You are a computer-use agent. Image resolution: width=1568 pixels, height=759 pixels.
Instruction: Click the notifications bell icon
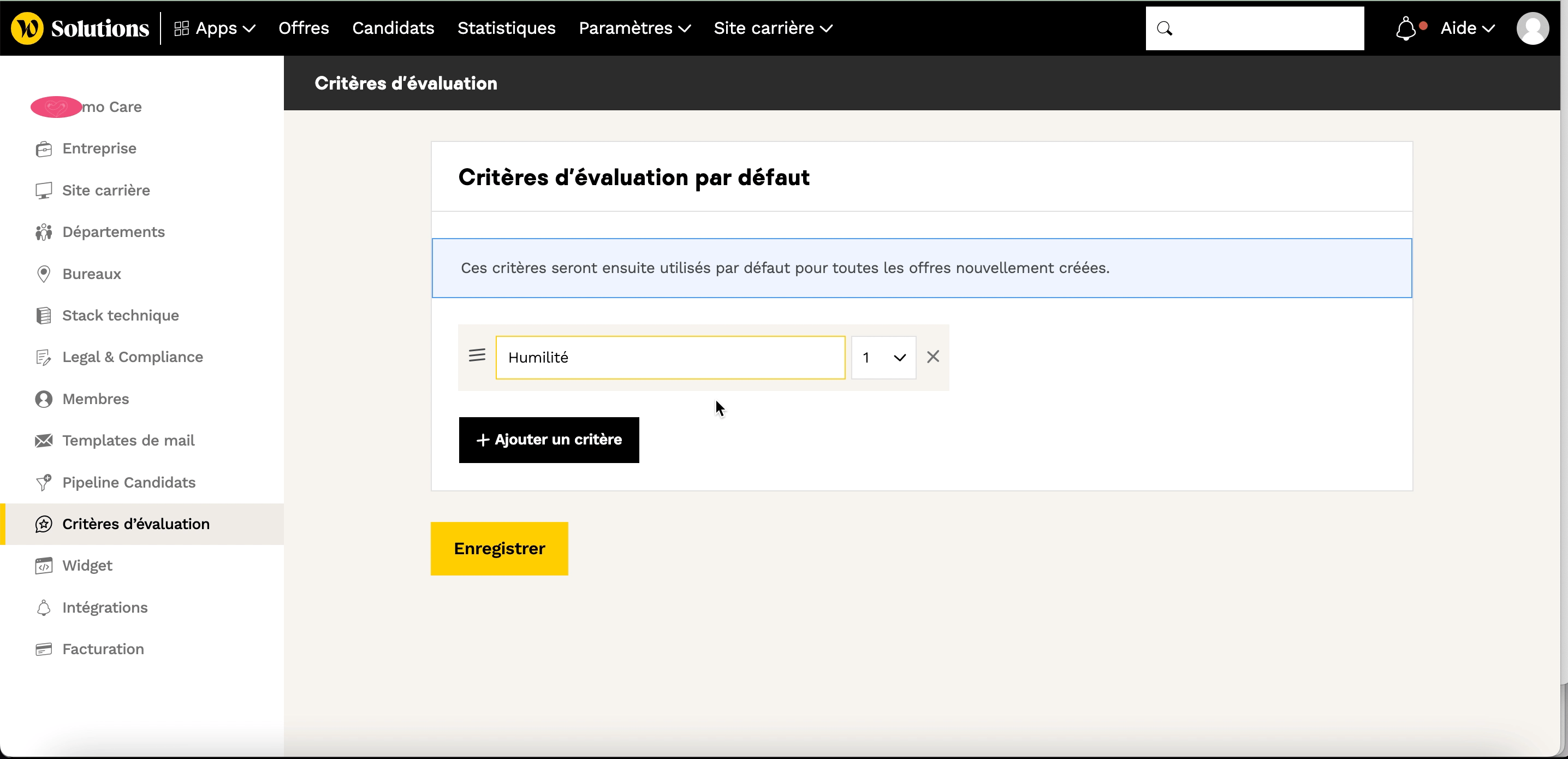pyautogui.click(x=1406, y=28)
